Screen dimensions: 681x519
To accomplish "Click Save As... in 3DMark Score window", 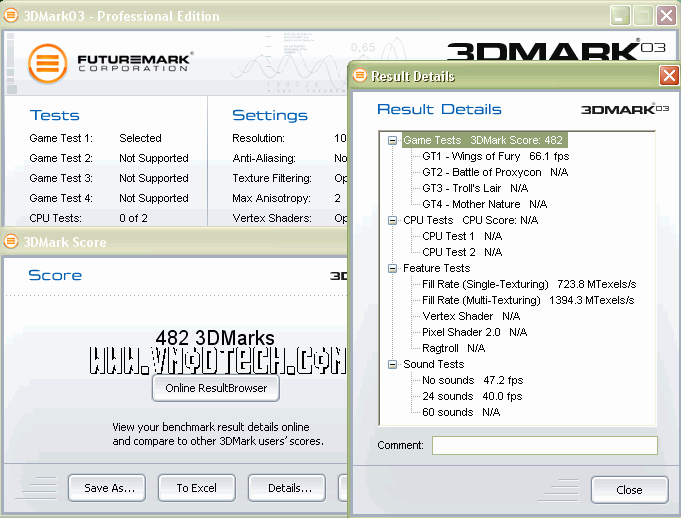I will pyautogui.click(x=107, y=488).
